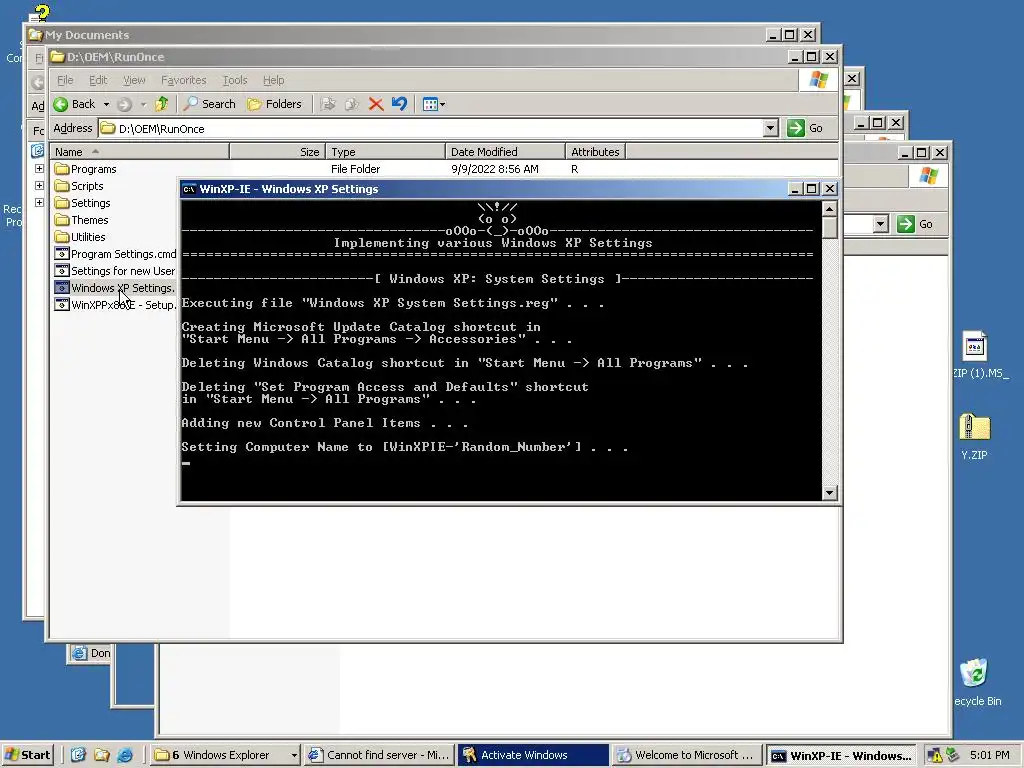Viewport: 1024px width, 768px height.
Task: Click scroll down arrow in console window
Action: coord(829,492)
